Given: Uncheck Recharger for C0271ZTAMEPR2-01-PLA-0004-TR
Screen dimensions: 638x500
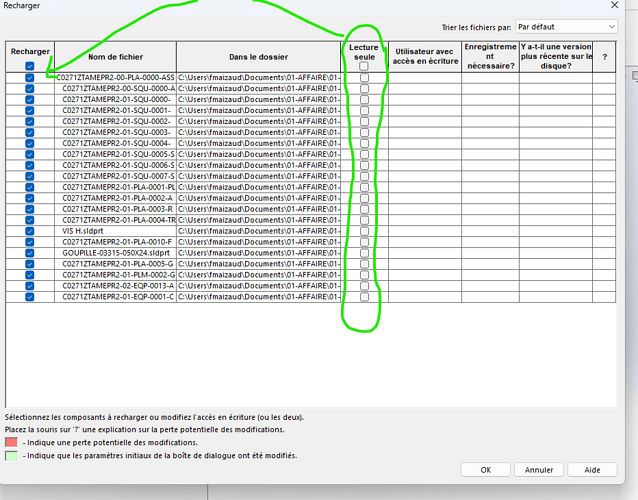Looking at the screenshot, I should (x=30, y=220).
